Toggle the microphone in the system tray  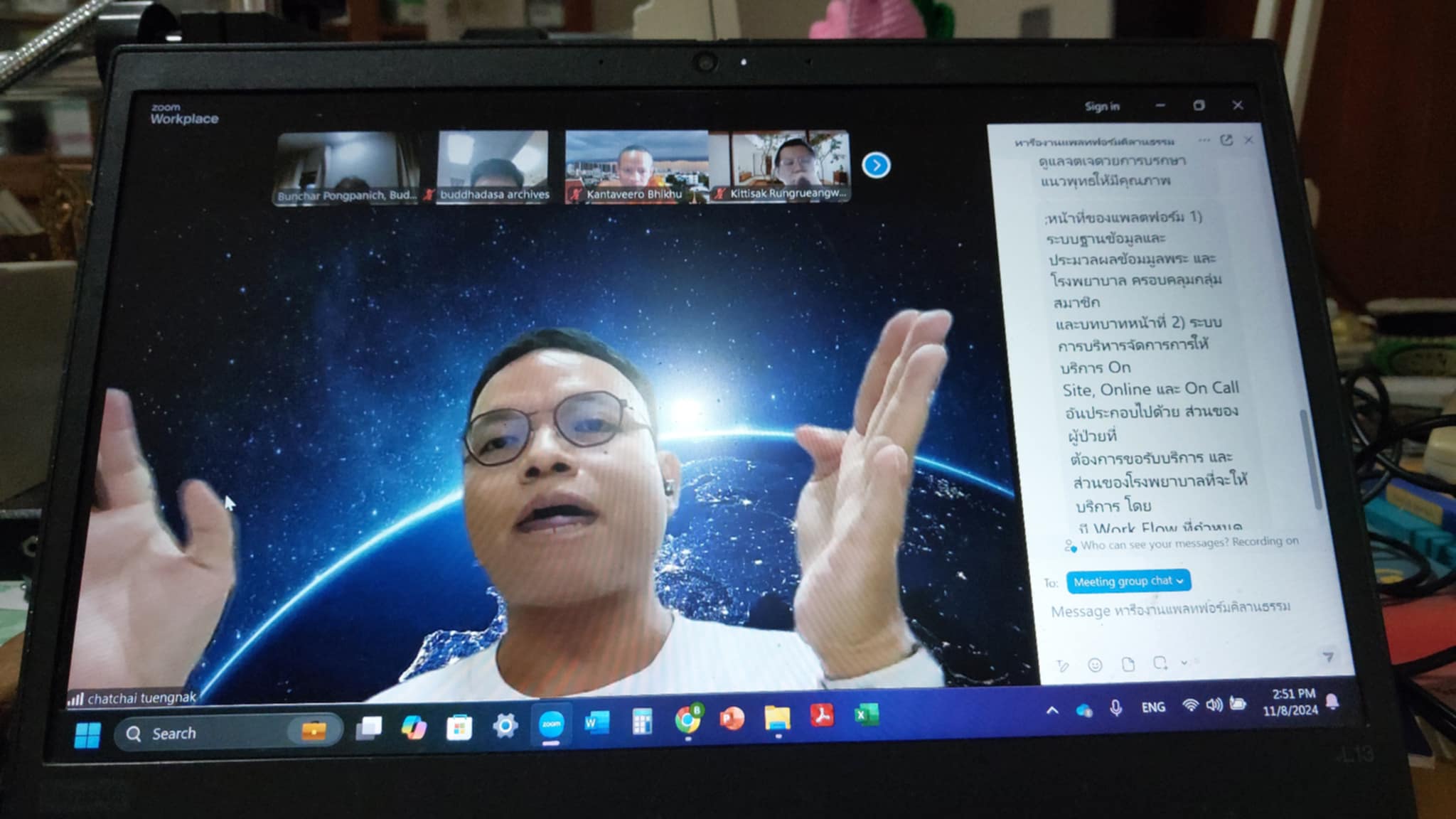click(x=1116, y=707)
